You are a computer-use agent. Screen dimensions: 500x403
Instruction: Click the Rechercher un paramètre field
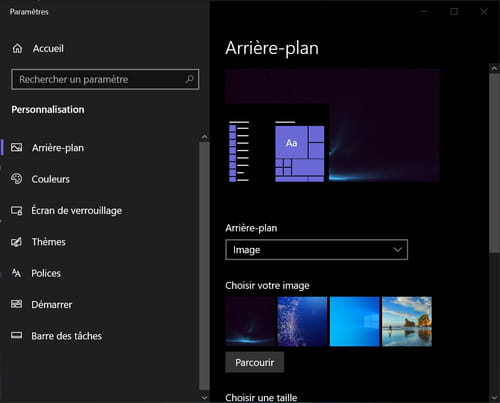pos(105,79)
